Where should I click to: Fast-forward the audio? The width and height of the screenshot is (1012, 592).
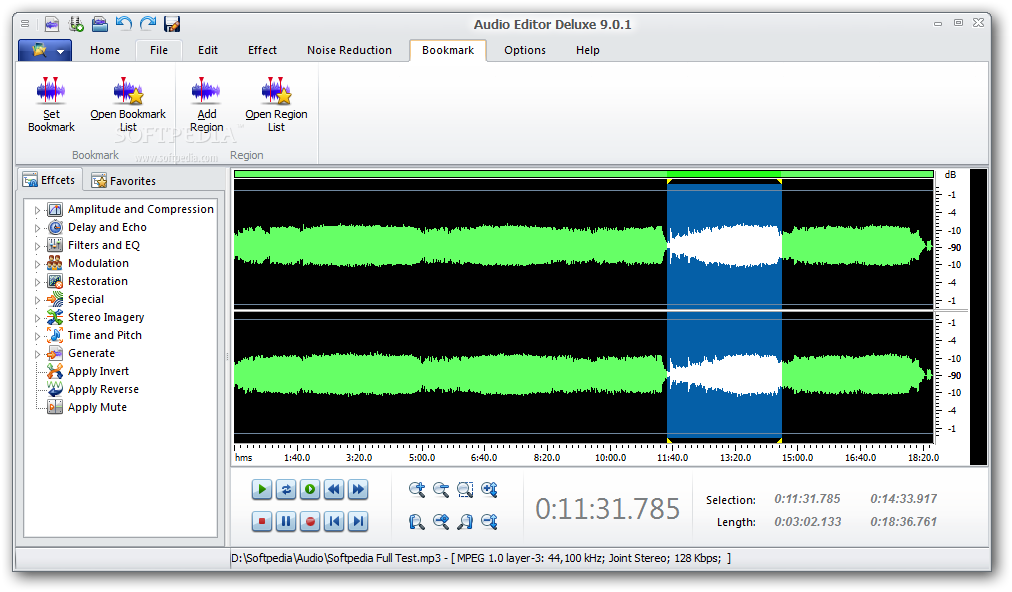click(x=358, y=489)
